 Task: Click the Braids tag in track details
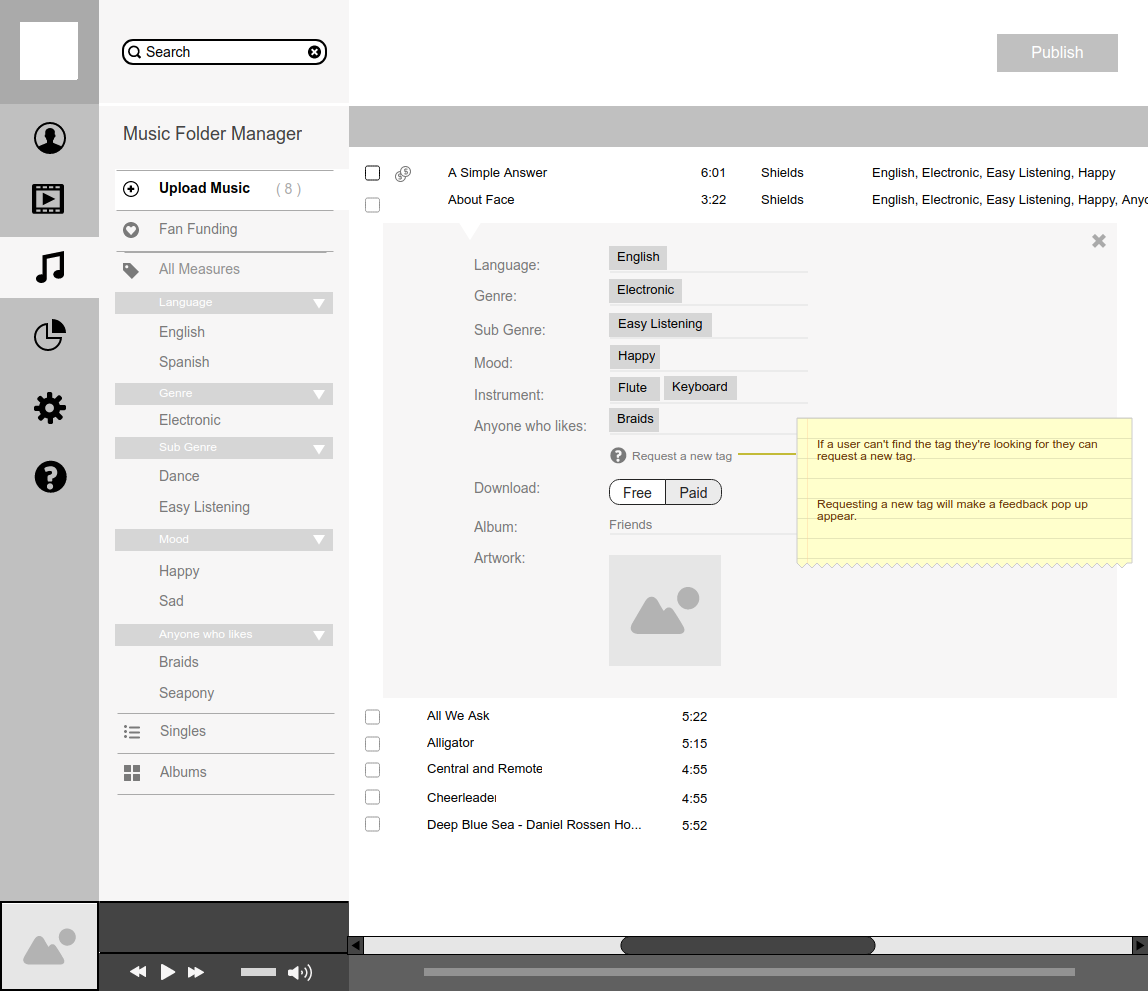pyautogui.click(x=634, y=419)
